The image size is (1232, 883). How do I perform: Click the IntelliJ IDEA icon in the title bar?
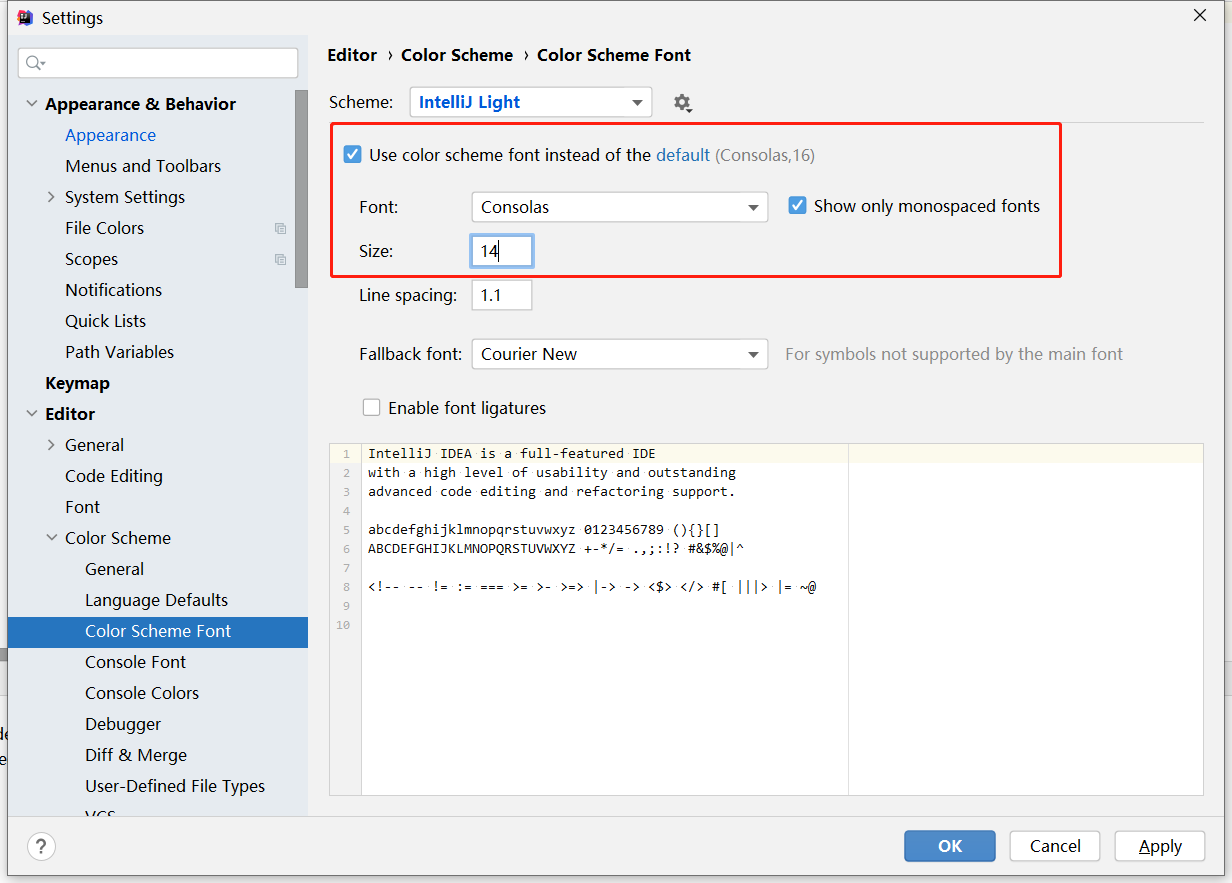[24, 17]
